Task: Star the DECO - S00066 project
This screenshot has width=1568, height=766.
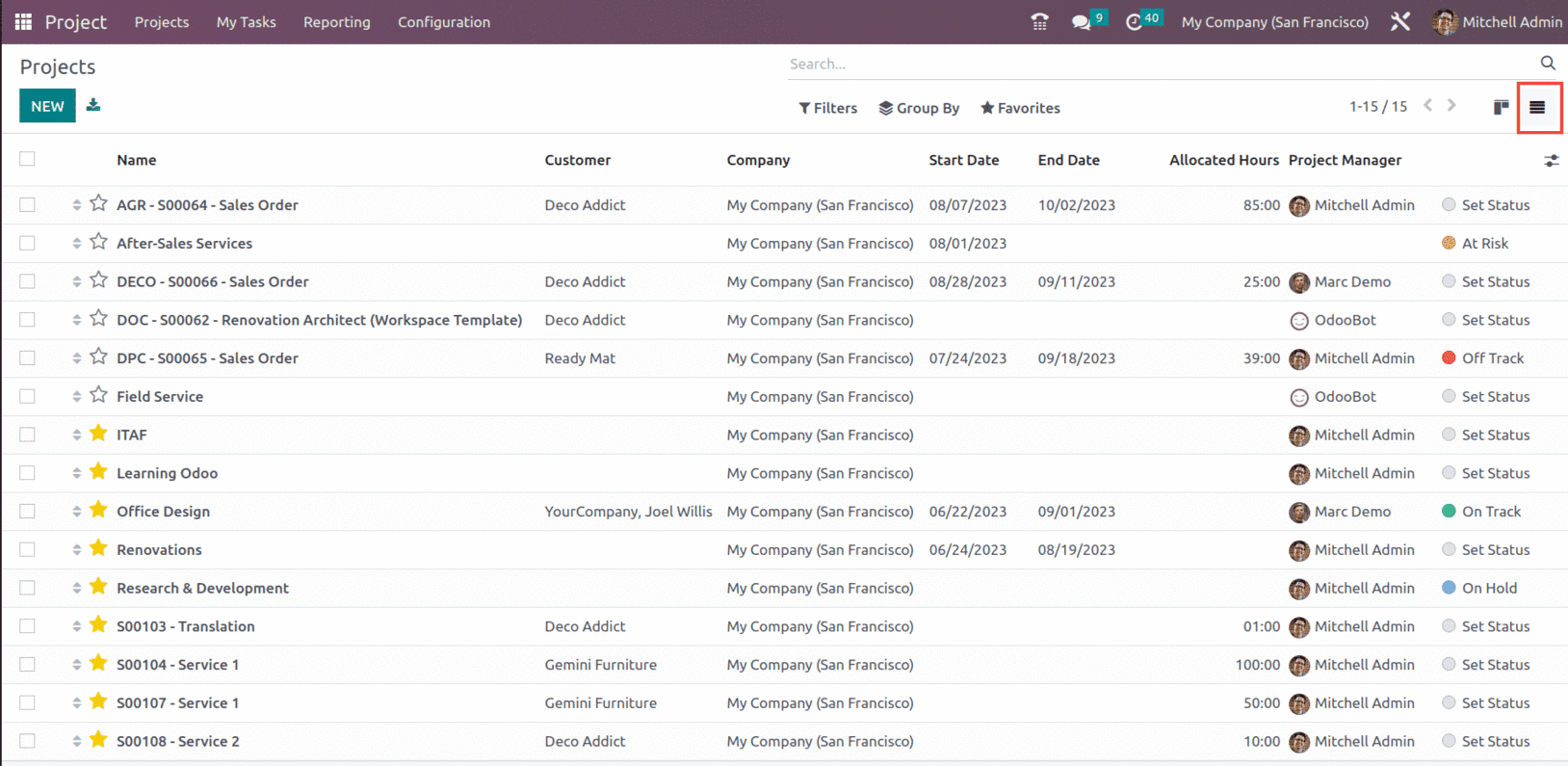Action: pos(98,280)
